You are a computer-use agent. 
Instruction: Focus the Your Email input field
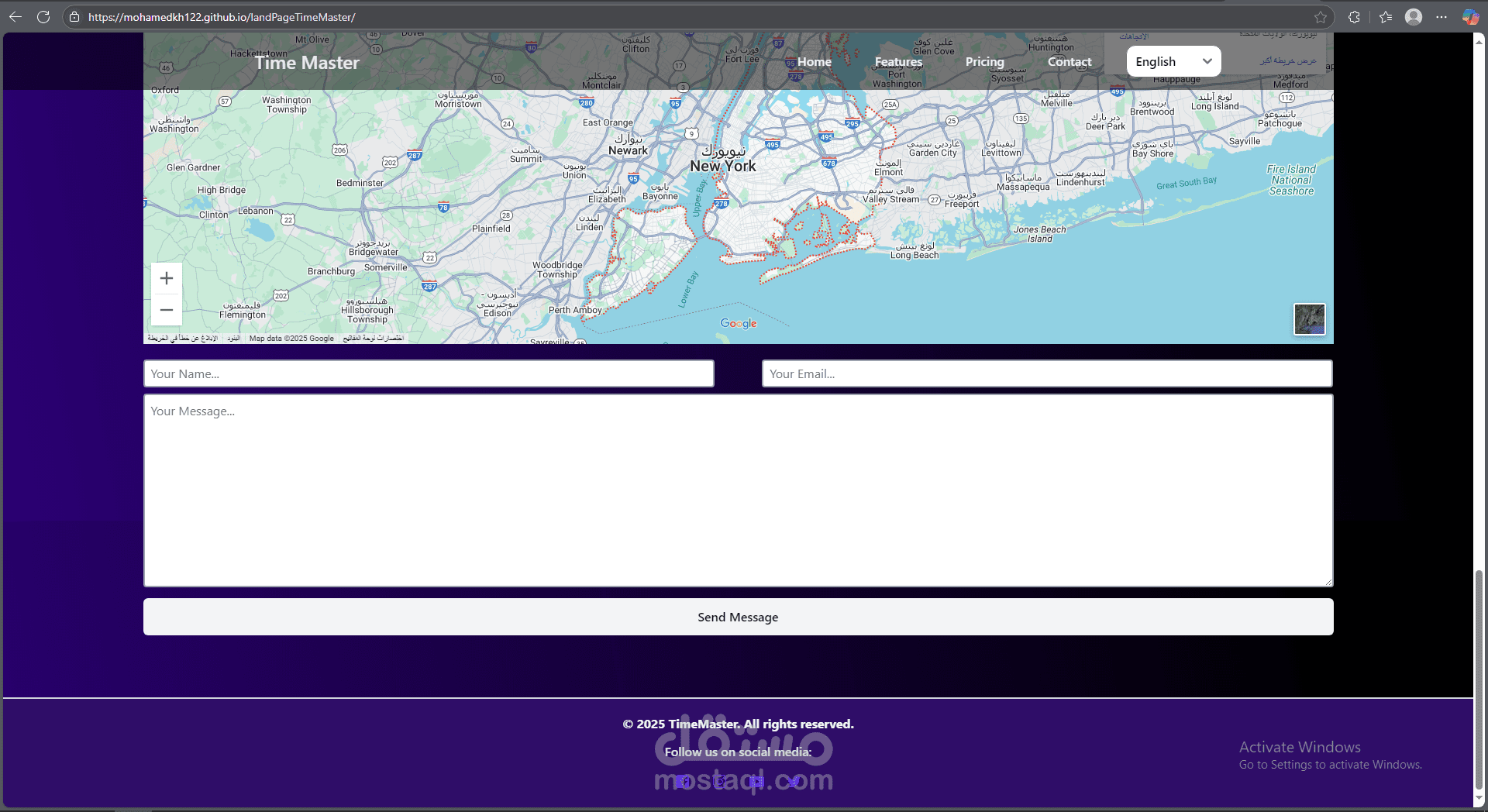pos(1047,373)
